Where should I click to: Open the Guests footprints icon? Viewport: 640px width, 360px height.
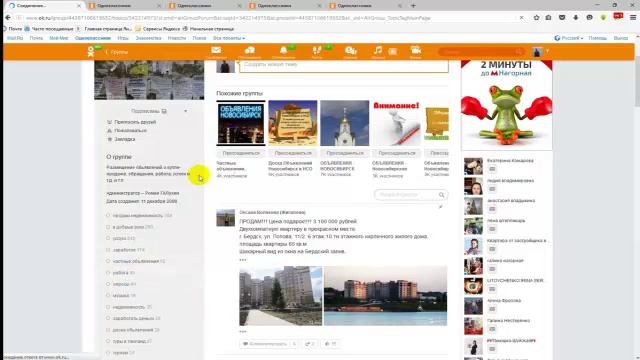pyautogui.click(x=317, y=51)
